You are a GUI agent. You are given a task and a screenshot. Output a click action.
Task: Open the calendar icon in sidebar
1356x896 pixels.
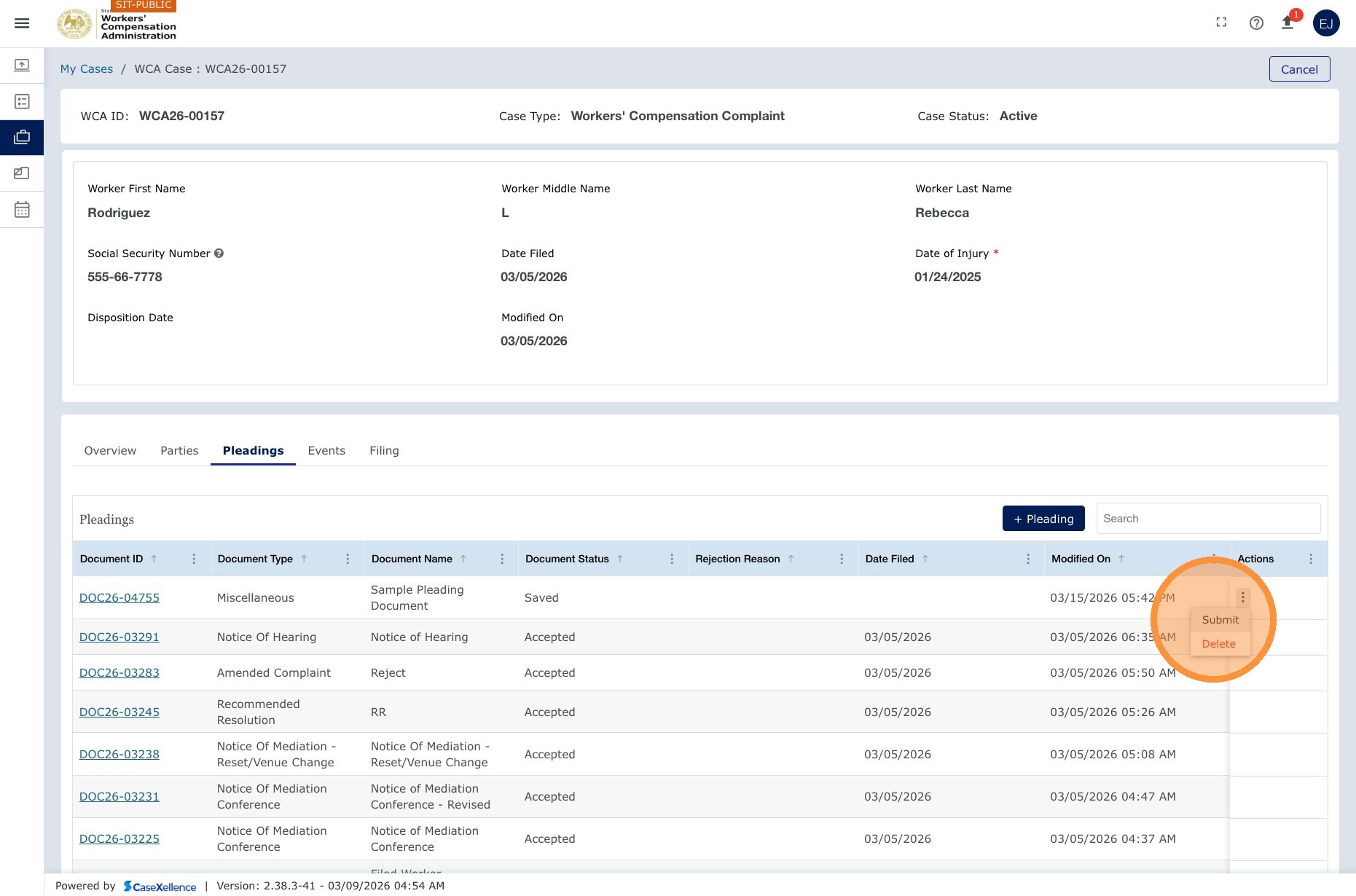22,210
